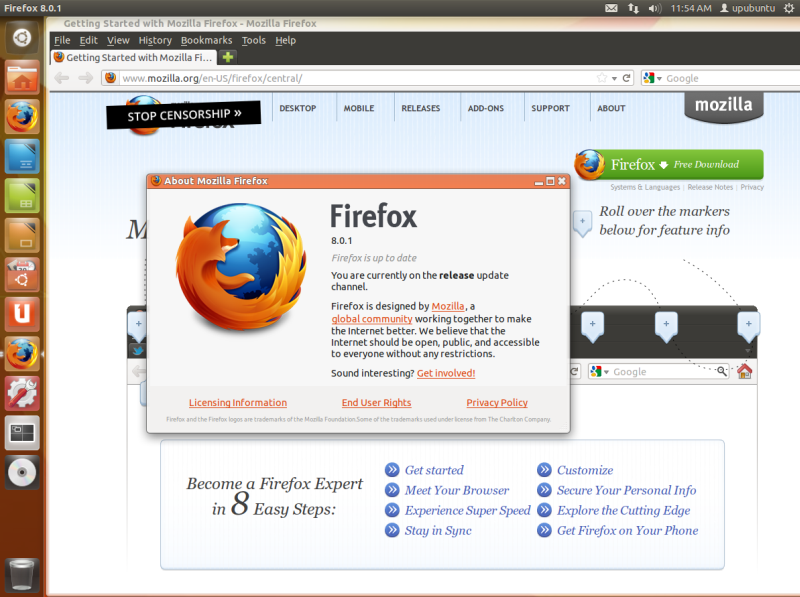
Task: Click the Twitter bird icon in the page illustration
Action: tap(138, 351)
